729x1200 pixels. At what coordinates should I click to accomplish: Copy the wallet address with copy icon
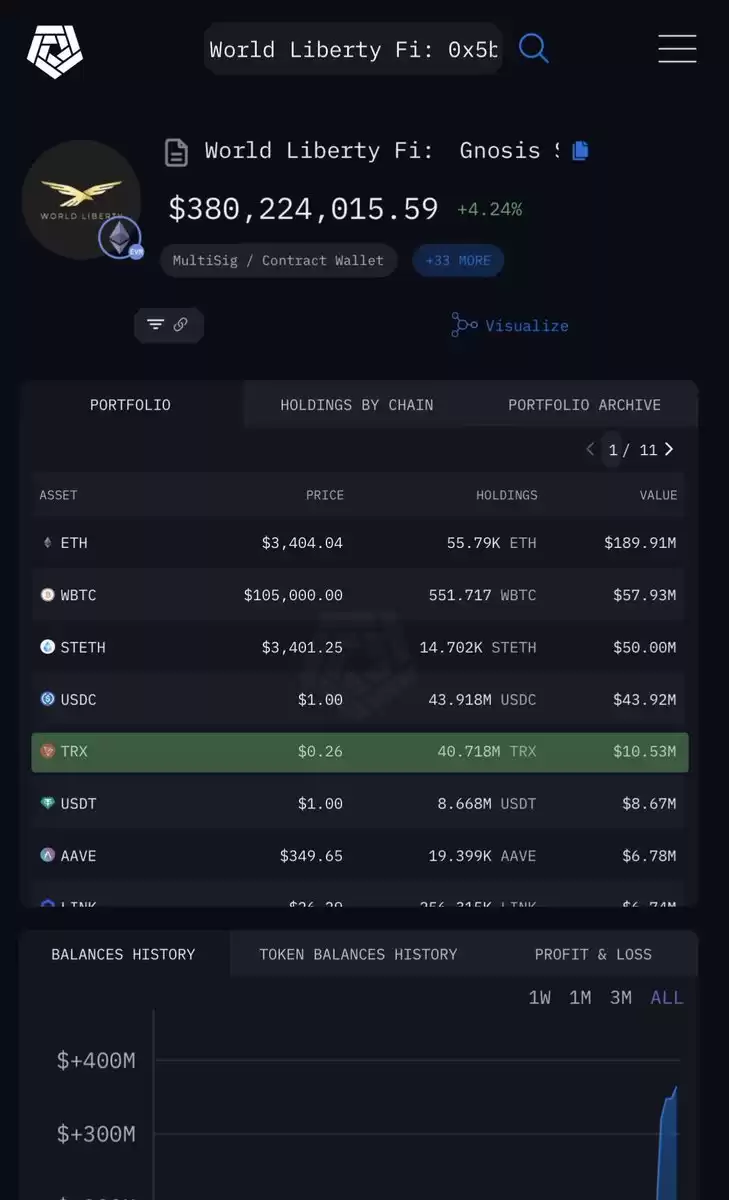point(580,150)
